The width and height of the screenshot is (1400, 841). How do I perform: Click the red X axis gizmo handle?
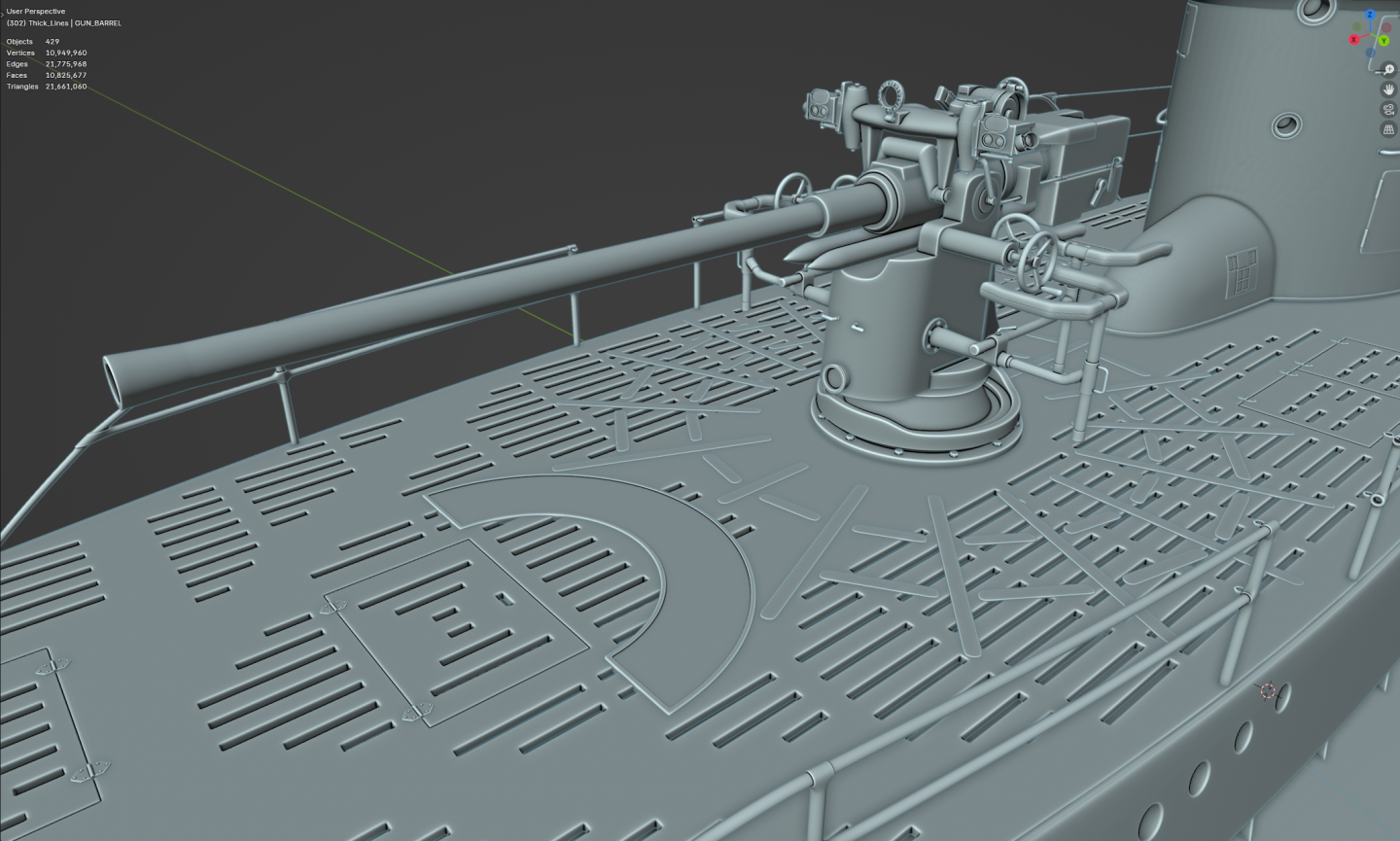pos(1354,40)
